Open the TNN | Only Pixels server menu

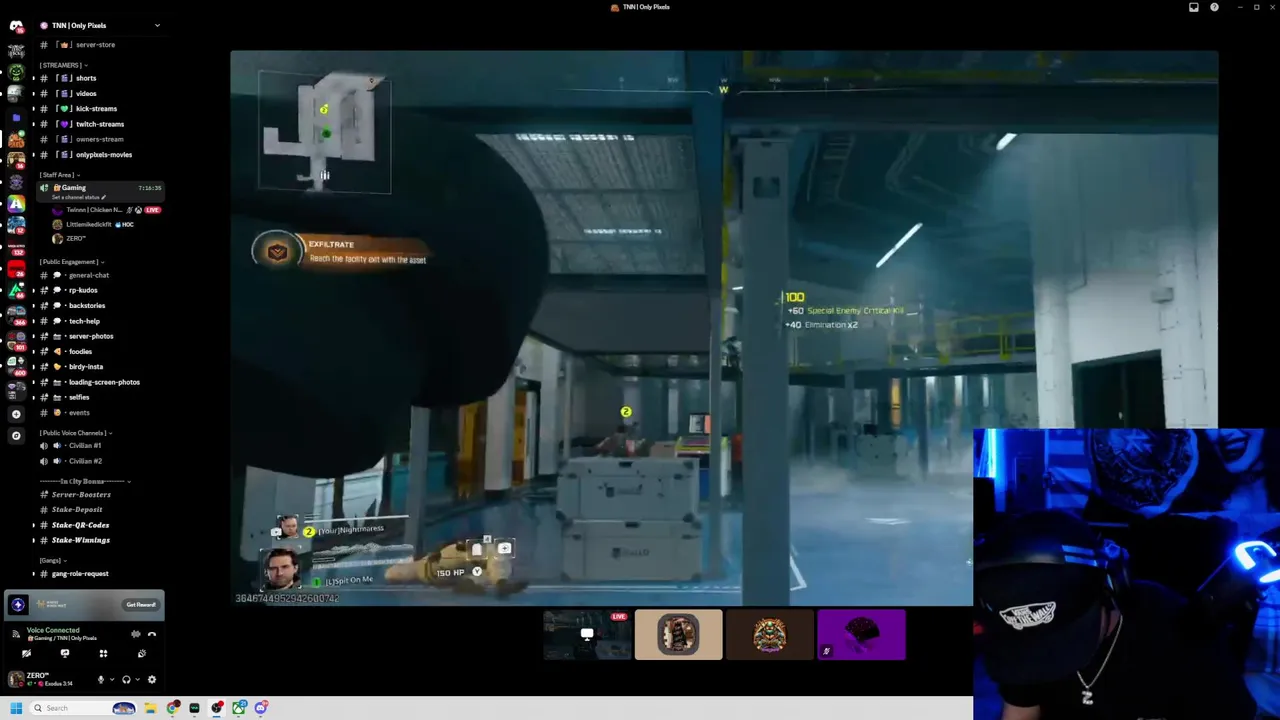(100, 26)
